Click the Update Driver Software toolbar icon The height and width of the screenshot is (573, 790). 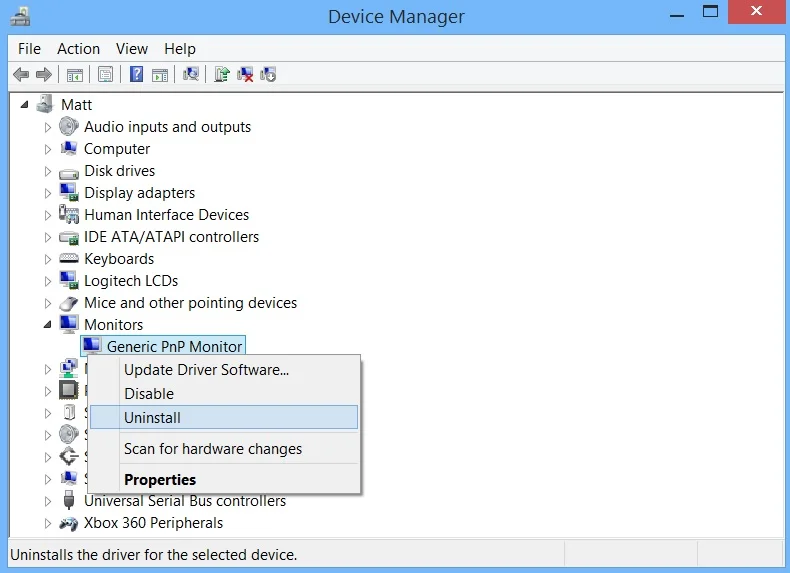click(222, 75)
